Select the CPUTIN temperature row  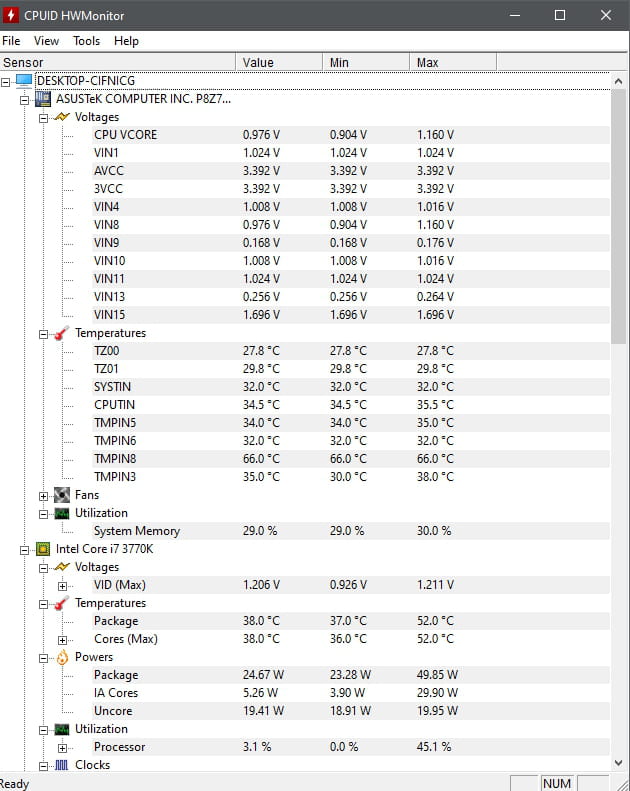351,405
